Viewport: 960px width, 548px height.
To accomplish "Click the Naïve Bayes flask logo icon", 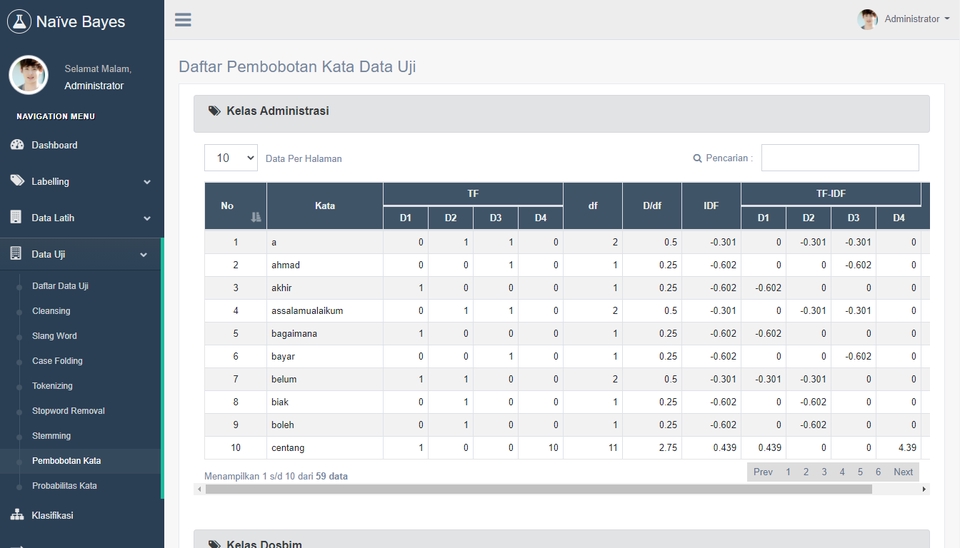I will (x=19, y=21).
